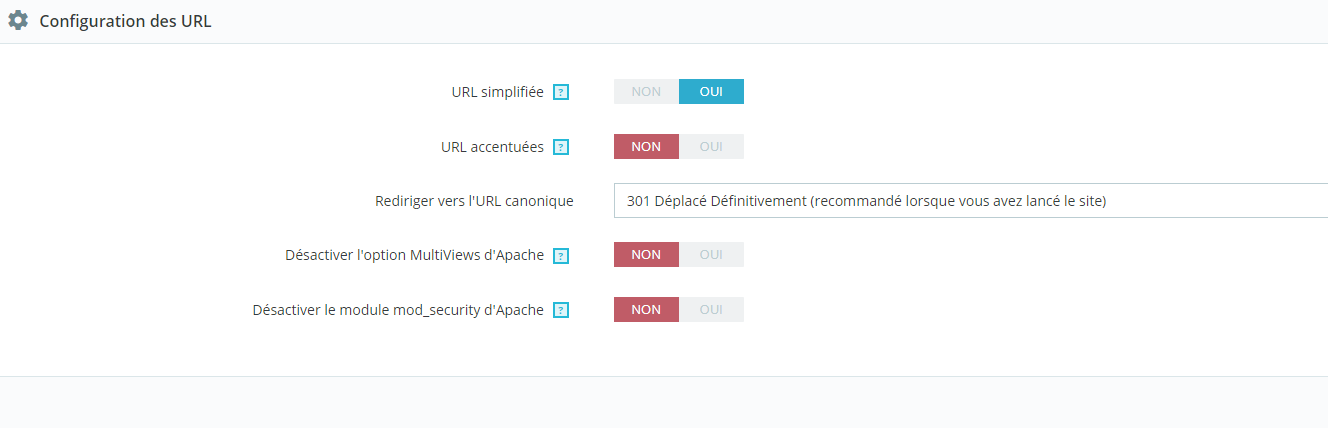
Task: Click the gear icon beside Configuration des URL
Action: click(18, 21)
